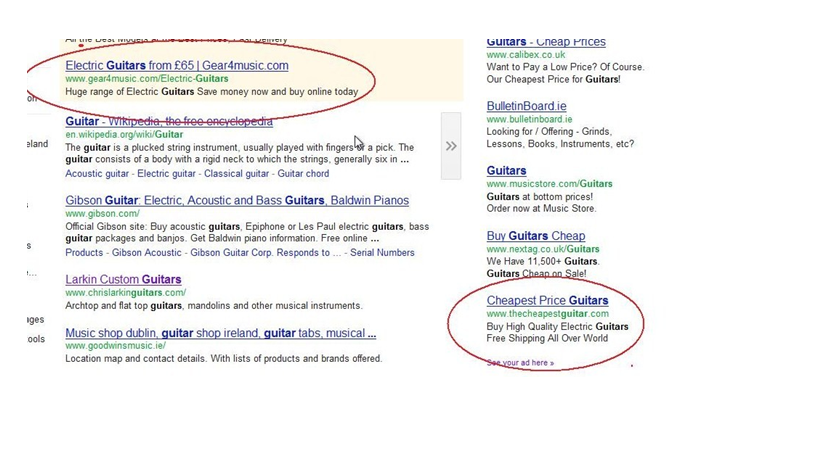Open Guitar Wikipedia encyclopedia result
Image resolution: width=819 pixels, height=460 pixels.
click(169, 122)
